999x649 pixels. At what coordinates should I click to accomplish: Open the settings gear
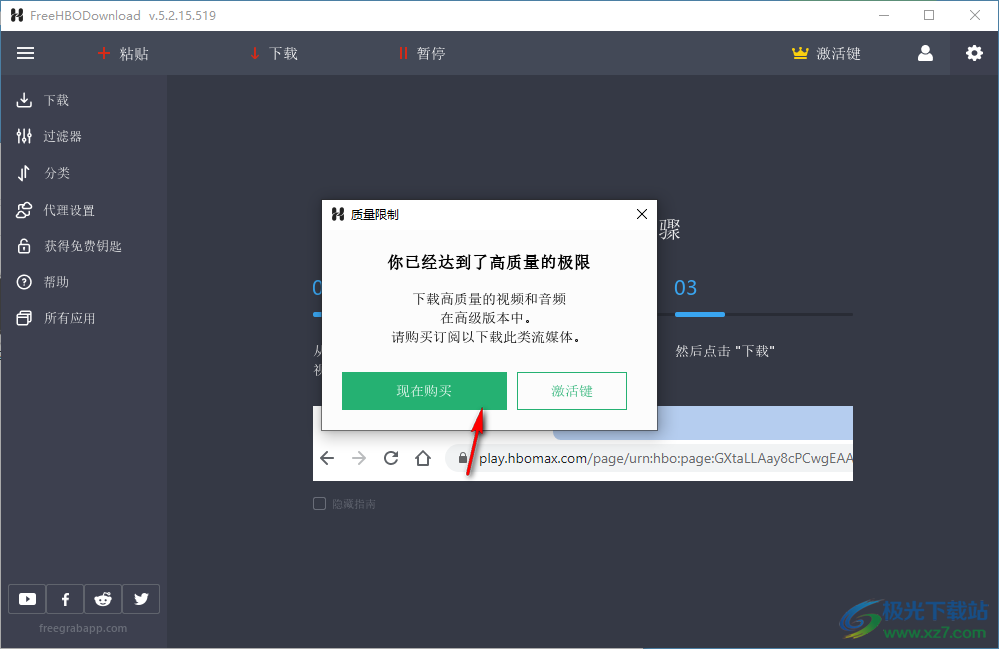point(974,53)
